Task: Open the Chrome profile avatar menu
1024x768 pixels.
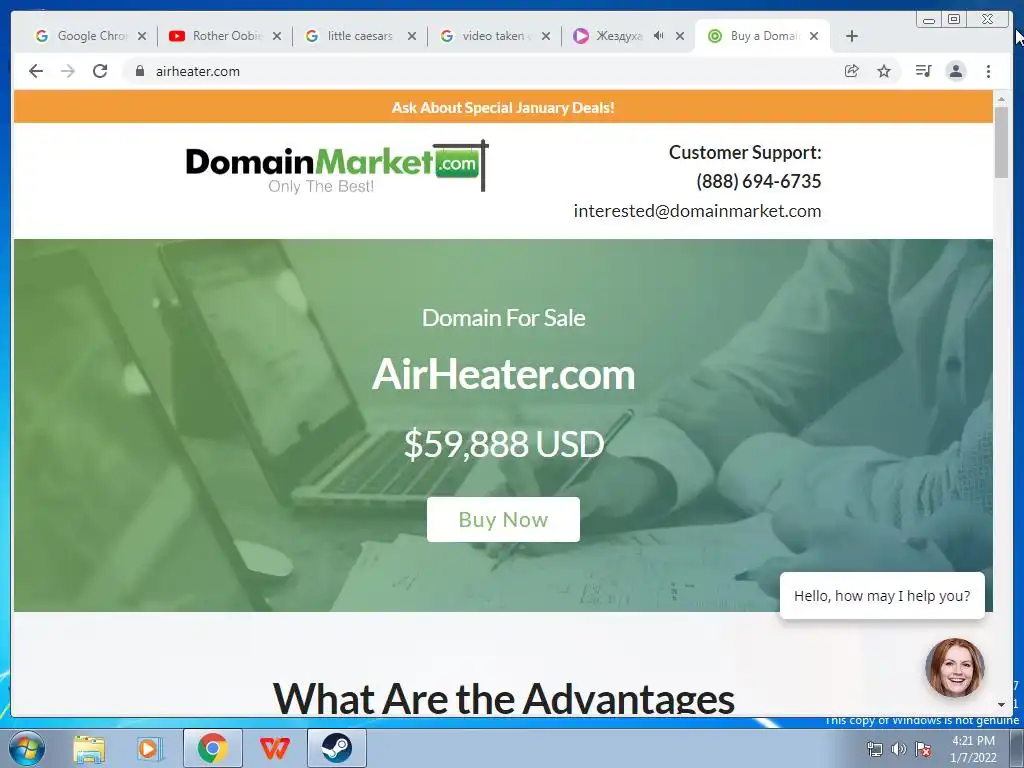Action: click(955, 71)
